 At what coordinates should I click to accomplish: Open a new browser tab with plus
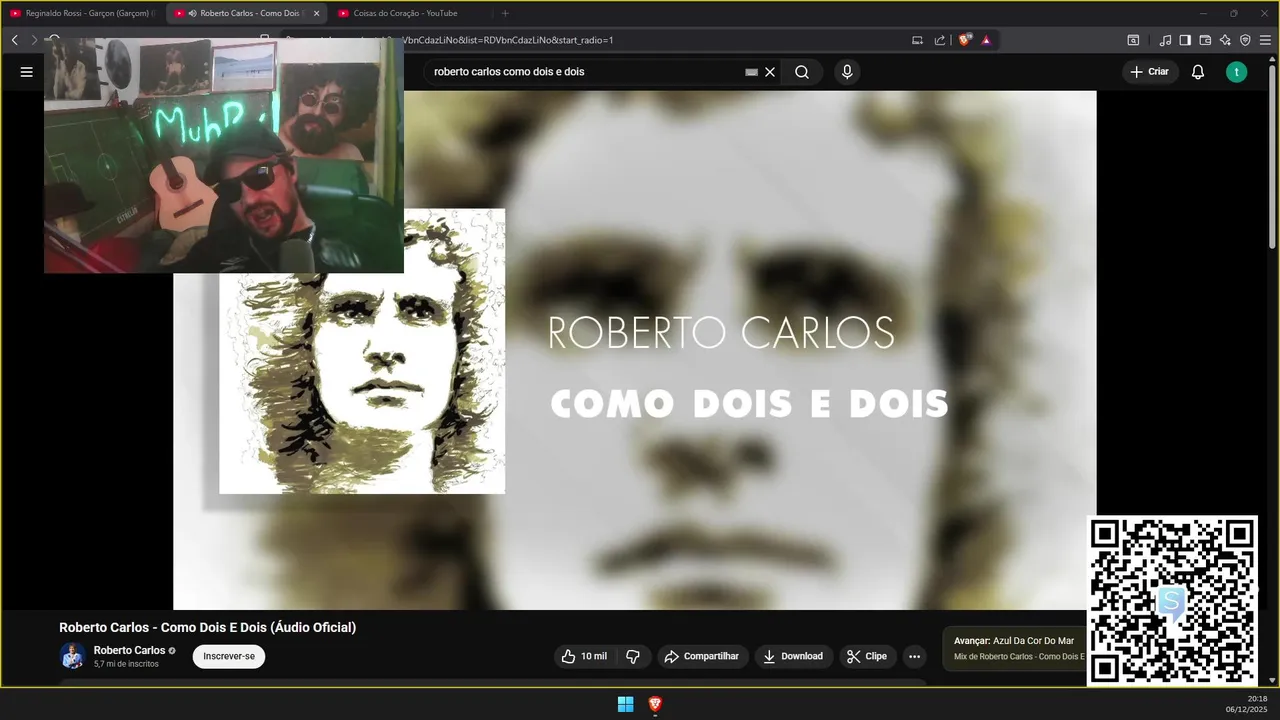505,13
